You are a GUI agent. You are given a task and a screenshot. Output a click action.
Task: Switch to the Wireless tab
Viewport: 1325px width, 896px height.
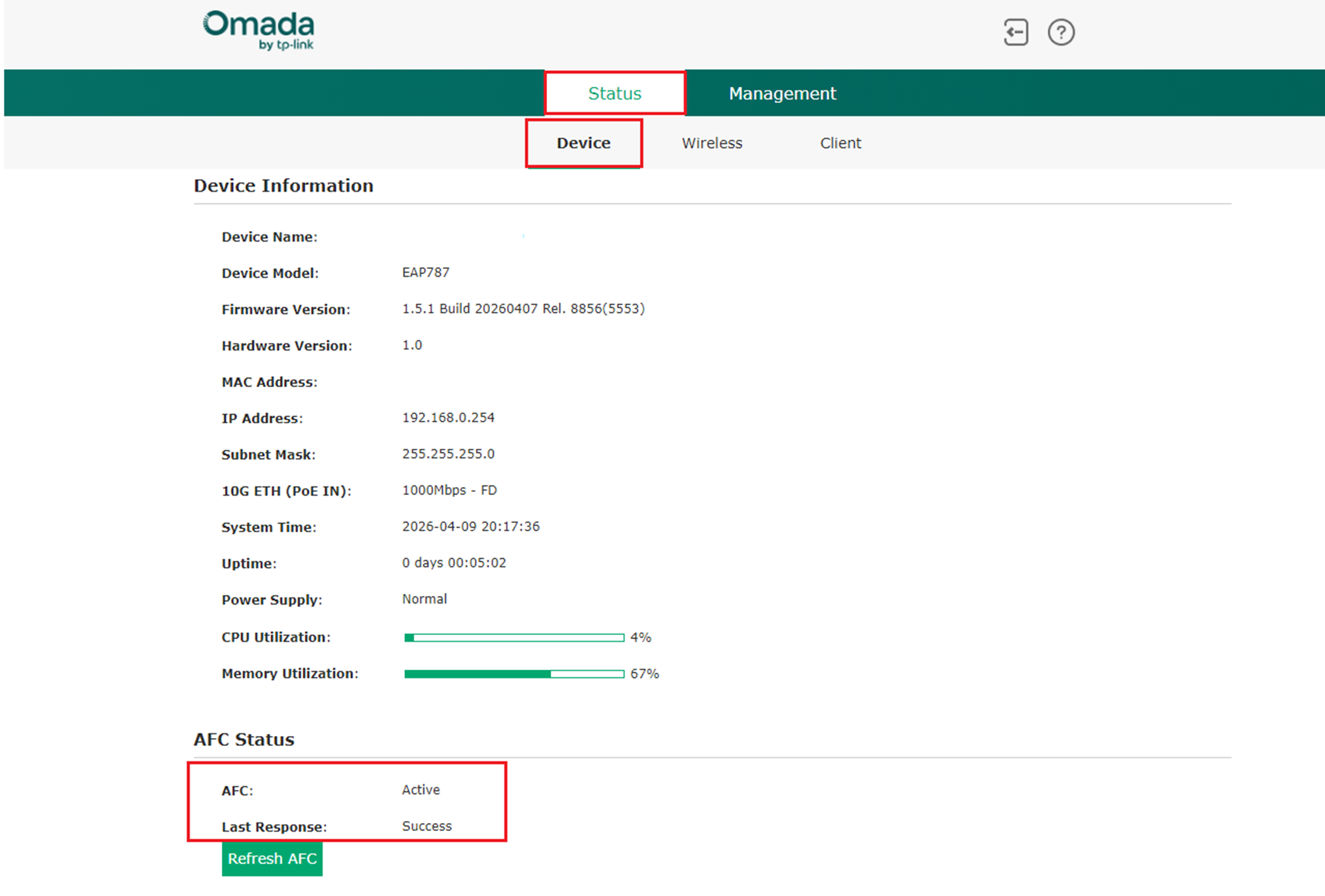[x=711, y=143]
